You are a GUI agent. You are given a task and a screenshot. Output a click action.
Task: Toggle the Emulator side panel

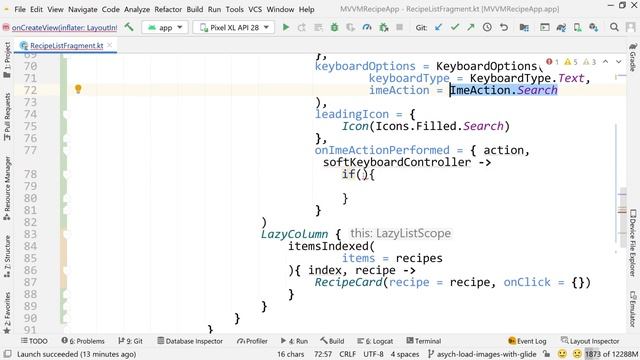click(633, 309)
